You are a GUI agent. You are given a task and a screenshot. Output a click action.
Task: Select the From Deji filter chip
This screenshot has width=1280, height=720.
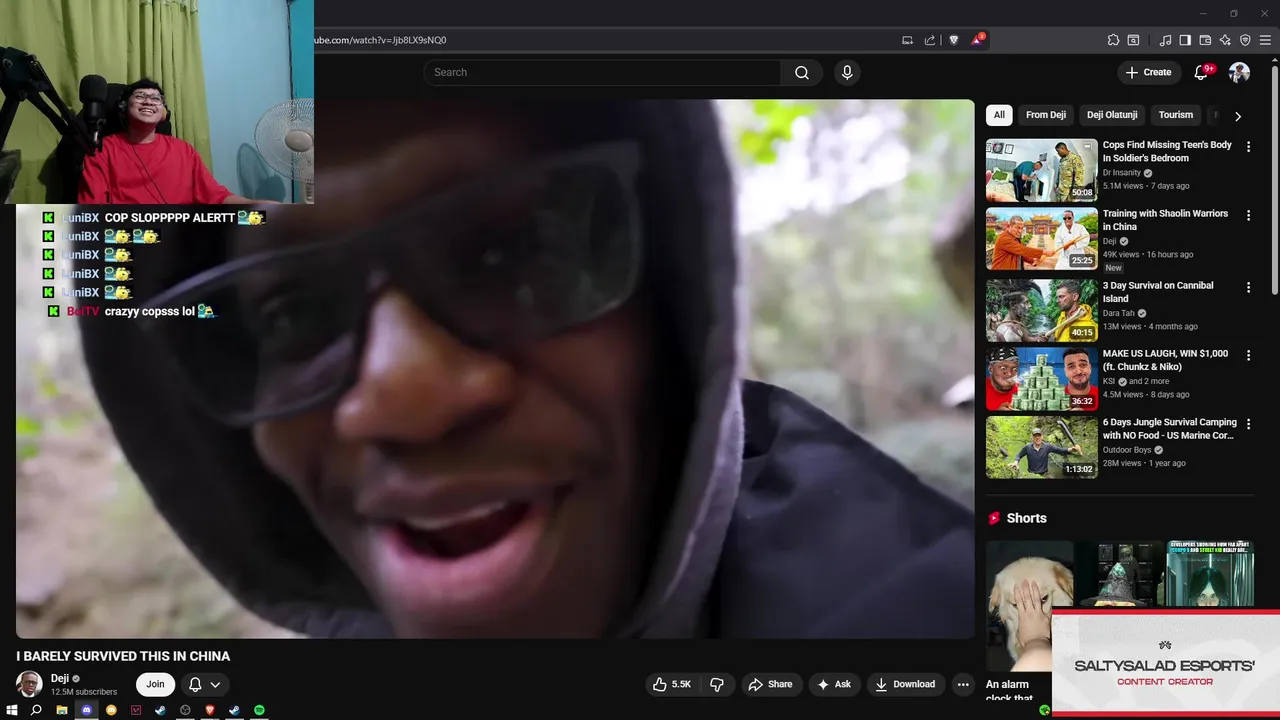tap(1046, 115)
